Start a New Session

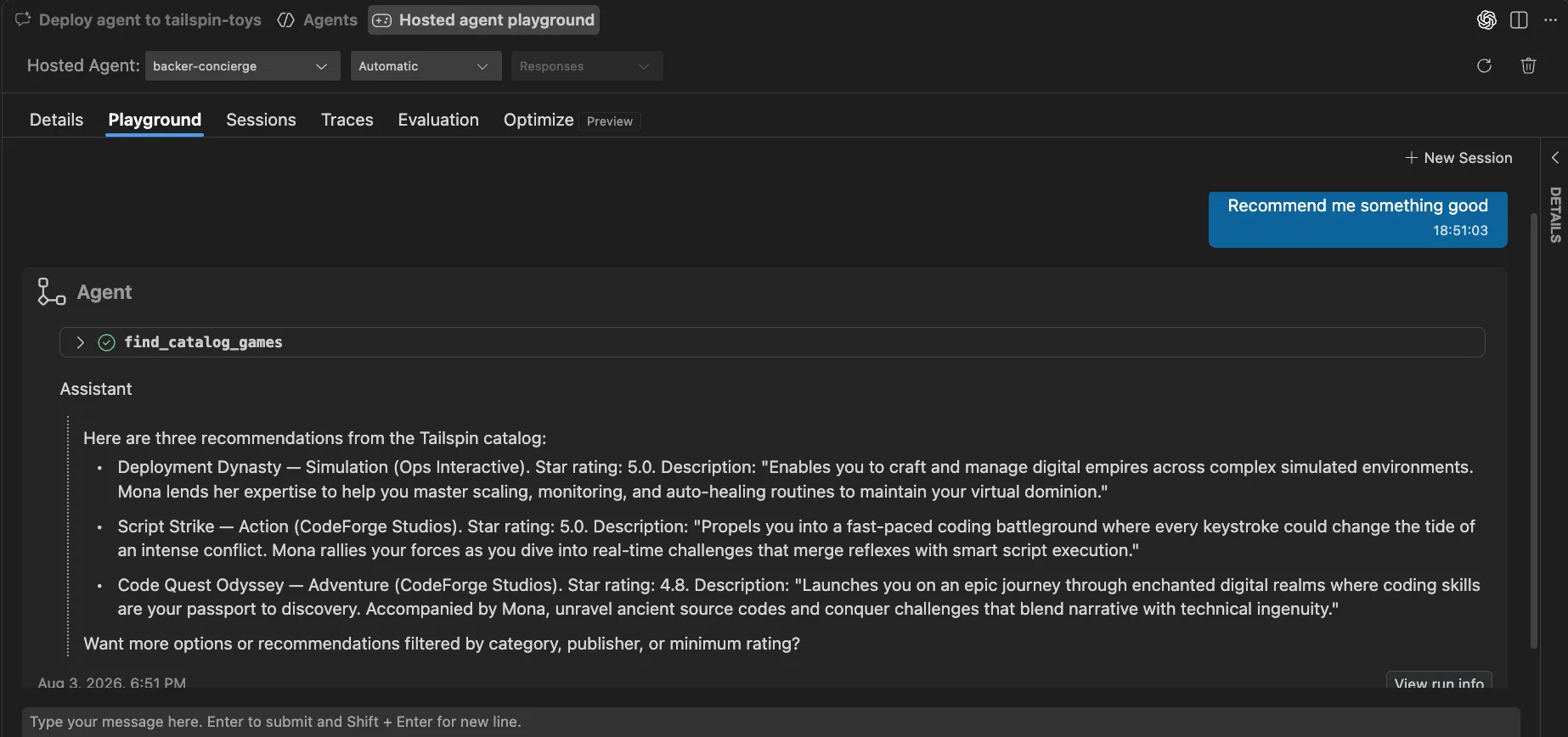pos(1458,158)
